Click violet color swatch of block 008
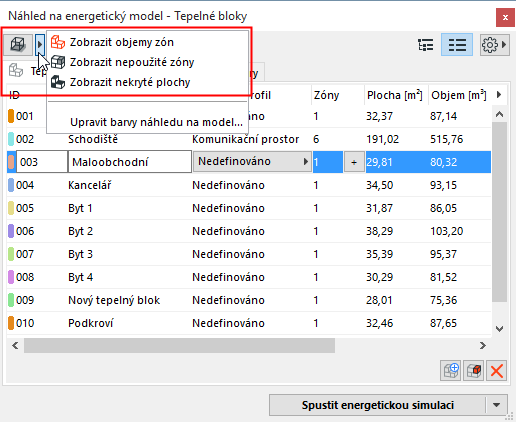 (11, 277)
